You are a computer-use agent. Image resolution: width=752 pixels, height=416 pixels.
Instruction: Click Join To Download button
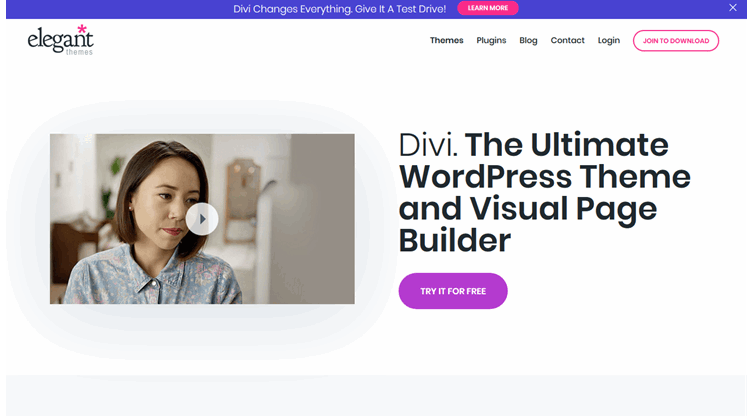(676, 41)
